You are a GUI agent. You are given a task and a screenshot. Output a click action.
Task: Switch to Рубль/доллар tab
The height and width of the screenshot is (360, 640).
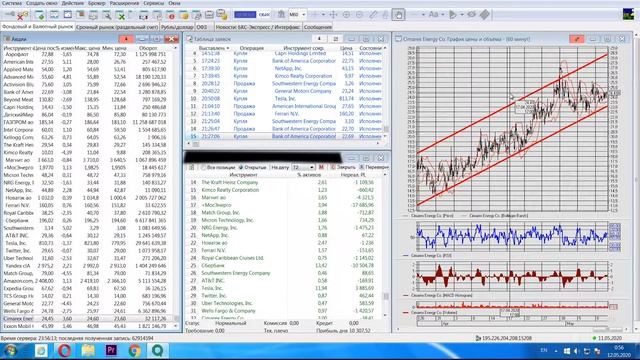(x=177, y=27)
